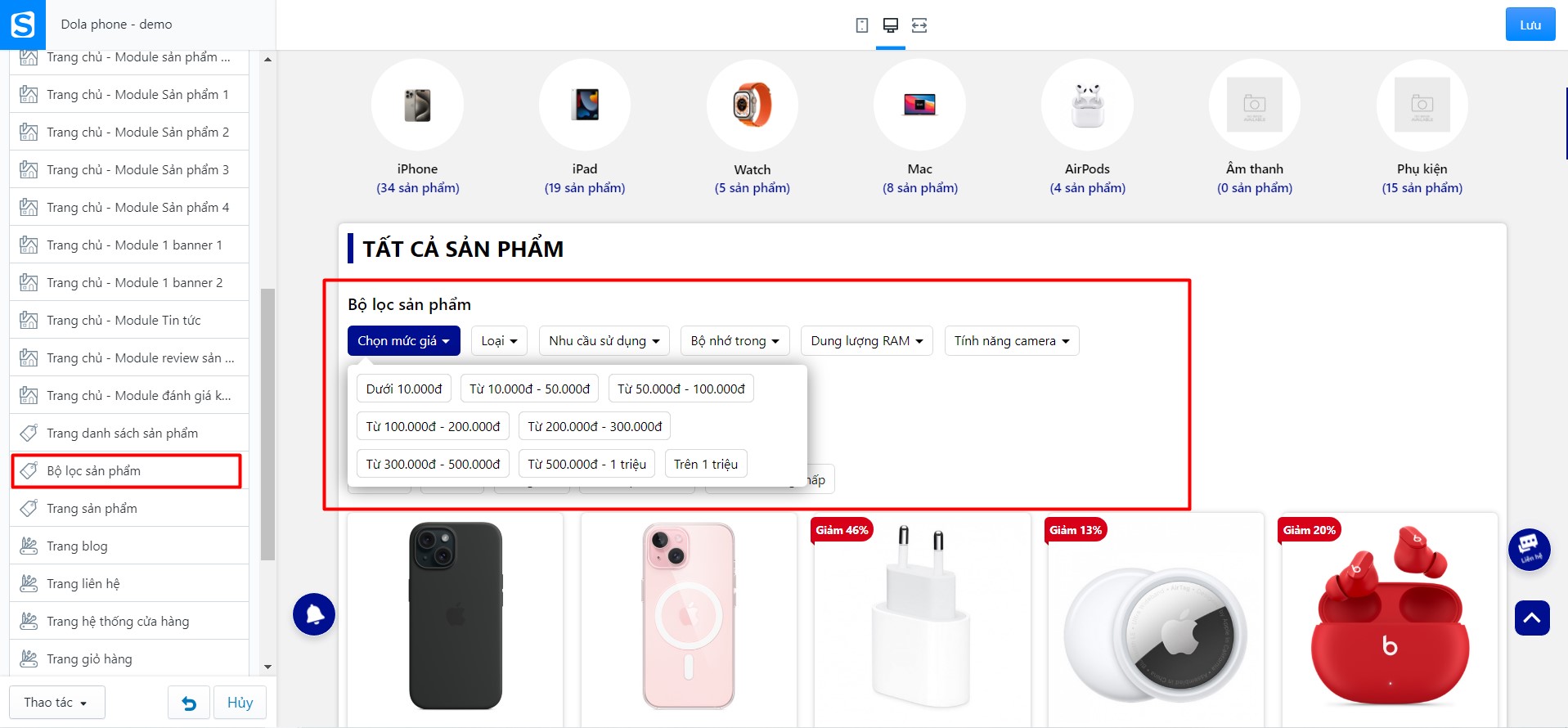Click the Sapo logo icon

click(x=23, y=25)
